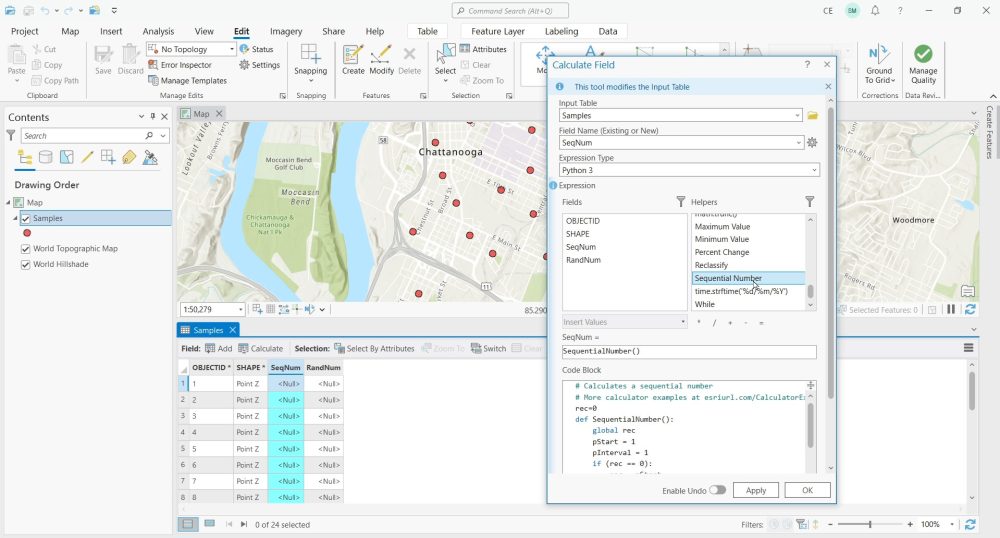Toggle the Enable Undo switch
Viewport: 1000px width, 538px height.
[x=717, y=490]
